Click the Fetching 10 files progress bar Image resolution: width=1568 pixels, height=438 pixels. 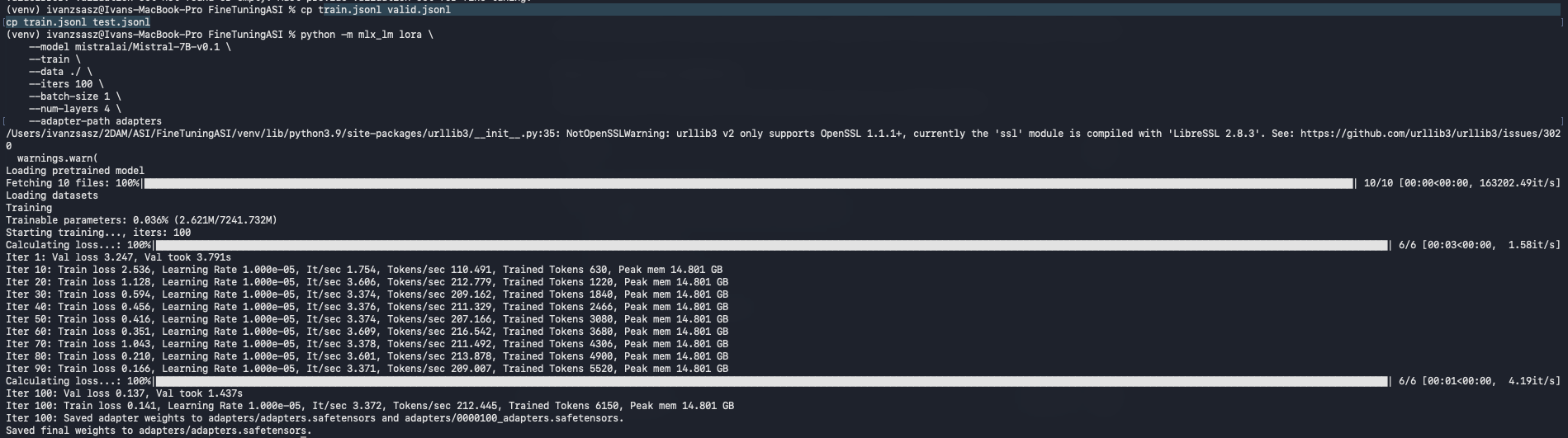pos(748,183)
